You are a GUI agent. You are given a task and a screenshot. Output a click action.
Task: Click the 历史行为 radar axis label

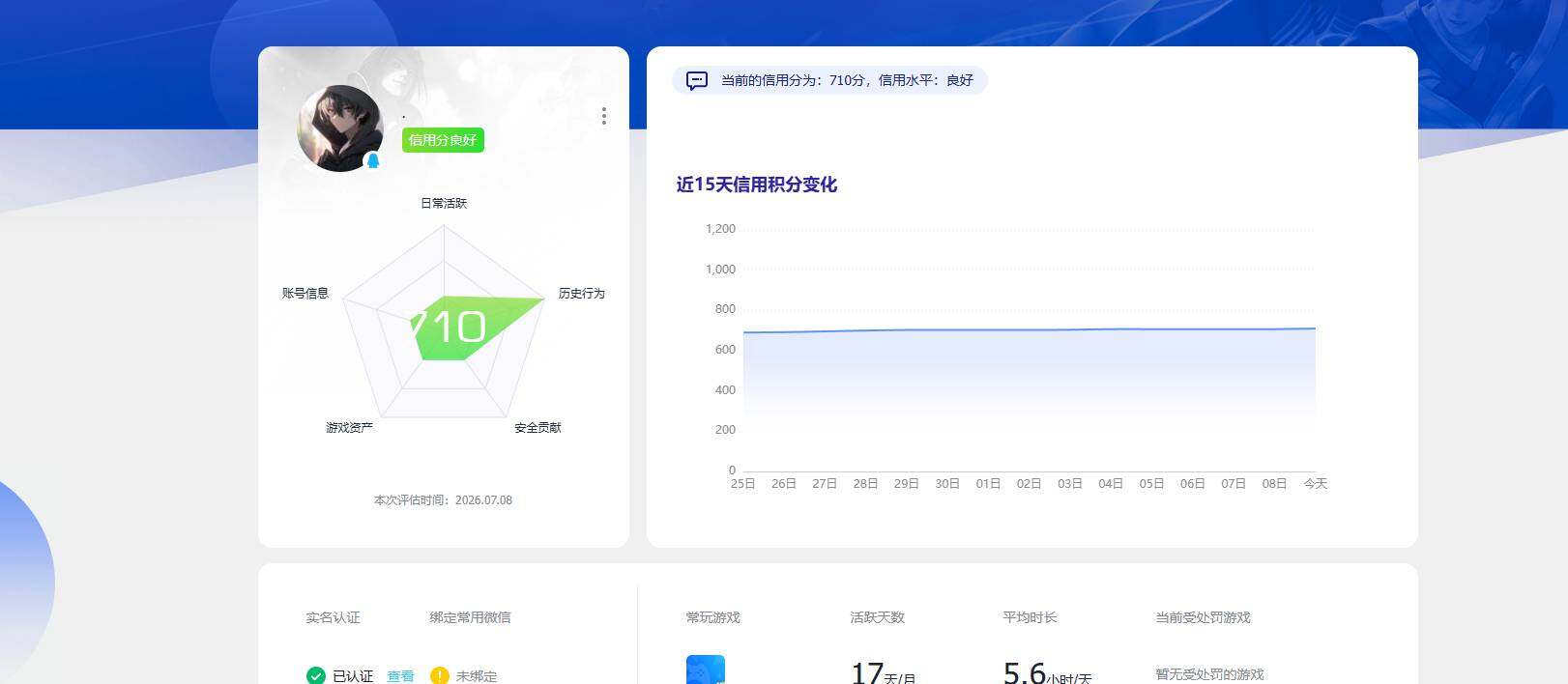pyautogui.click(x=581, y=293)
